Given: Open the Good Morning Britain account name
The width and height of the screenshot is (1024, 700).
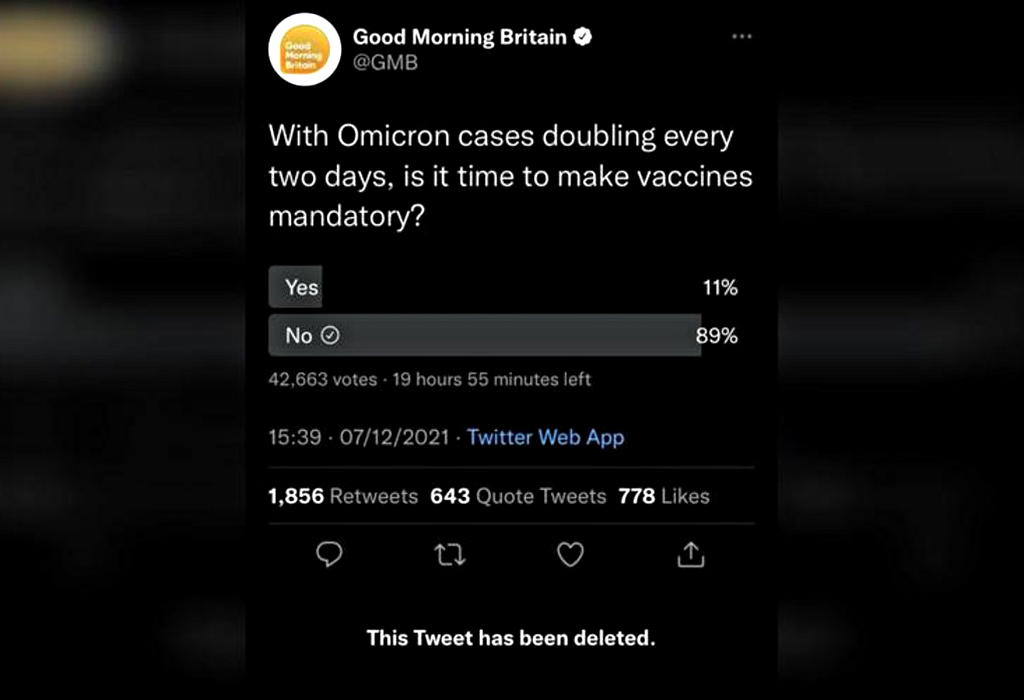Looking at the screenshot, I should [x=460, y=37].
